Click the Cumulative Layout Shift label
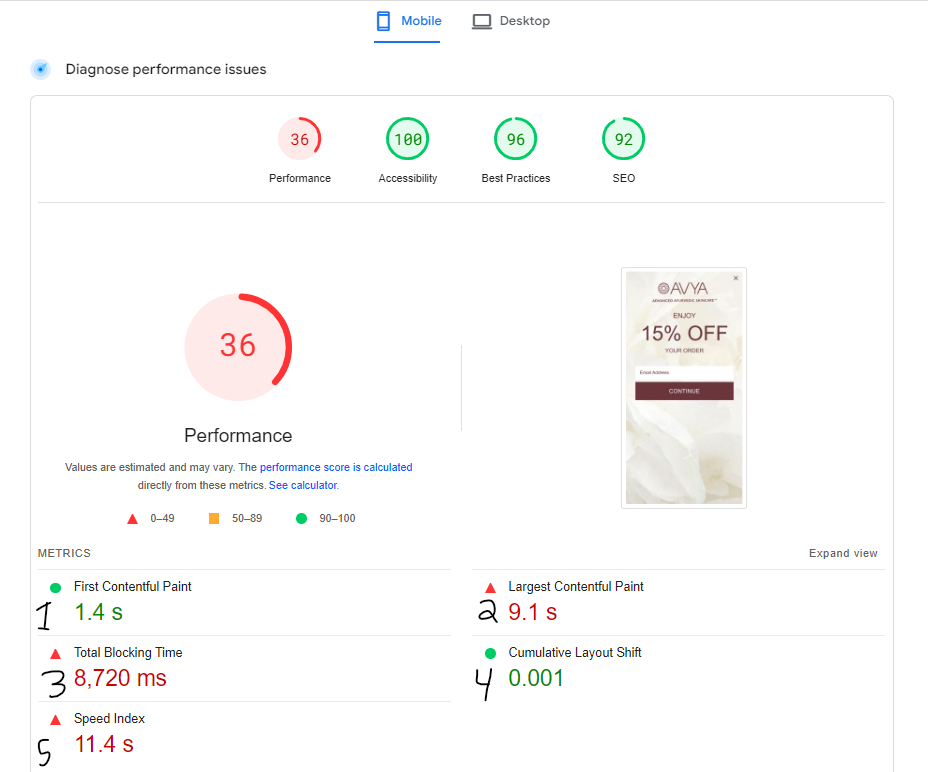Screen dimensions: 928x772 click(575, 652)
